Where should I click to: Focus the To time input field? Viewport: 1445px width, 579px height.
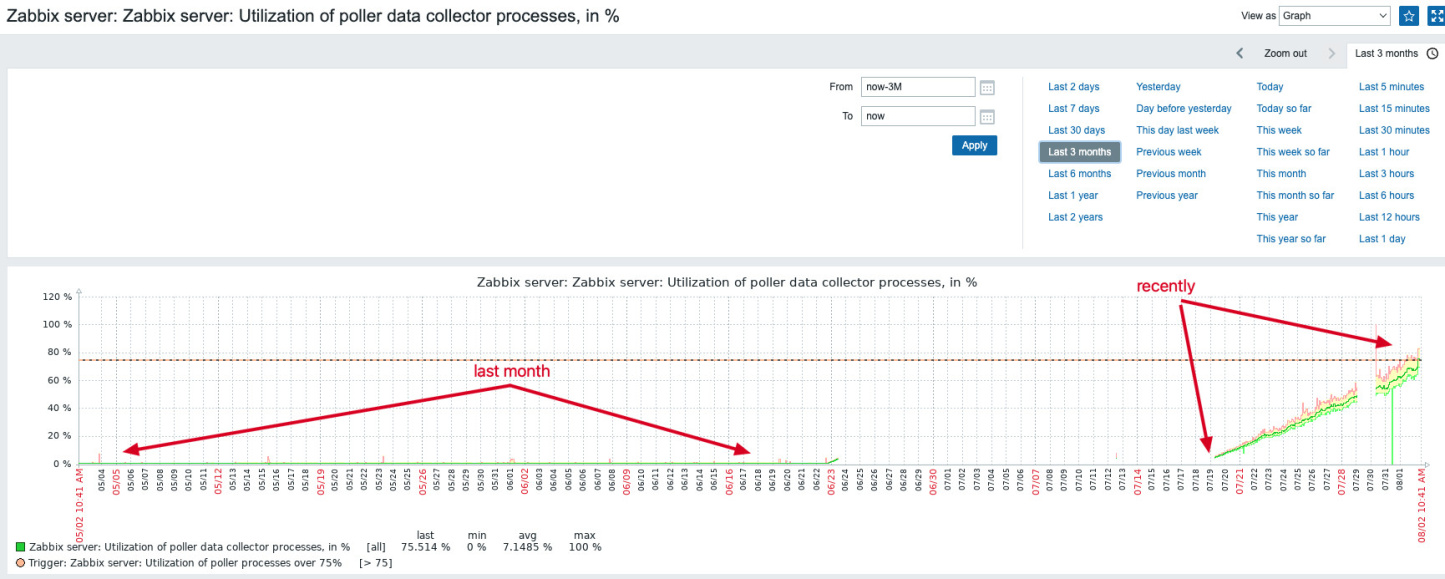[917, 116]
